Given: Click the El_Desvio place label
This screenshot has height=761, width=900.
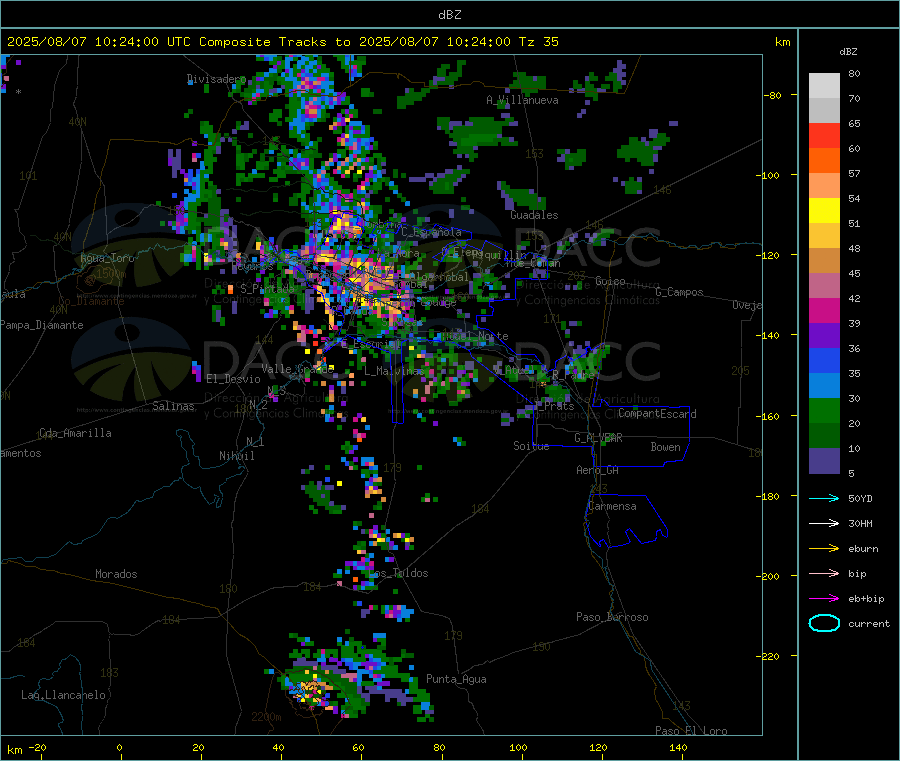Looking at the screenshot, I should pos(234,379).
